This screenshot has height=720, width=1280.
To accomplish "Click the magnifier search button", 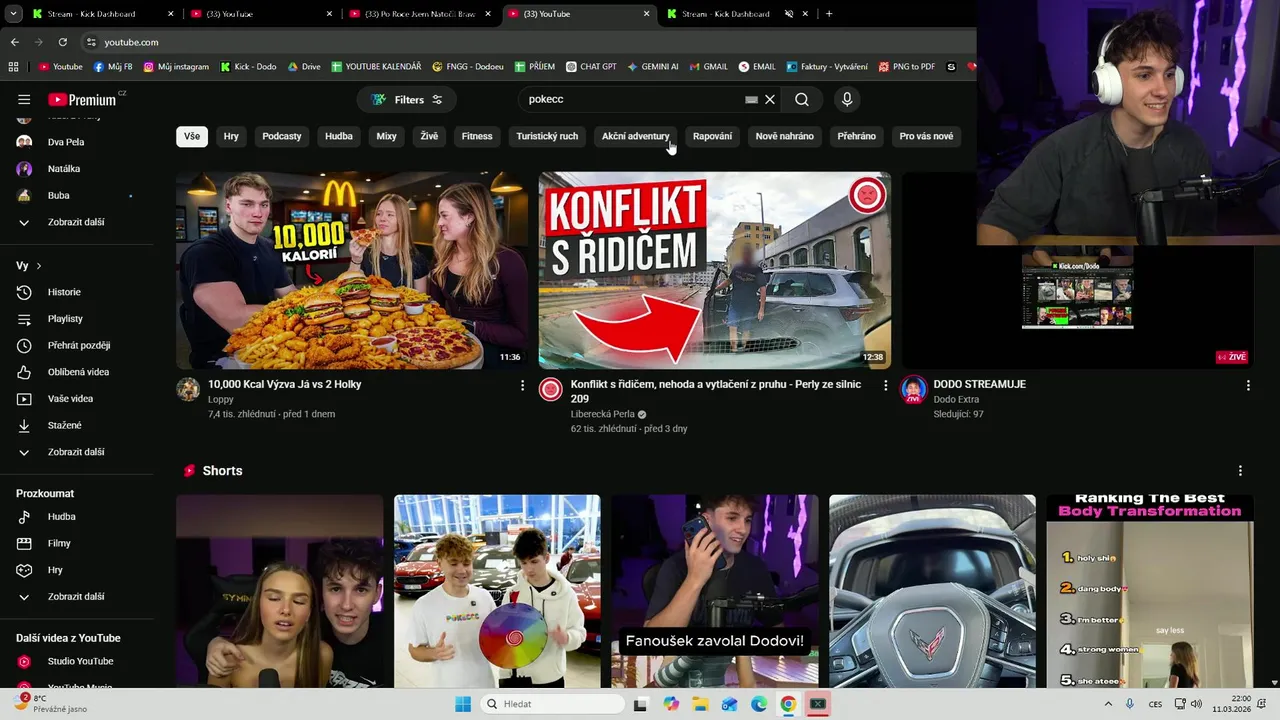I will pyautogui.click(x=802, y=99).
